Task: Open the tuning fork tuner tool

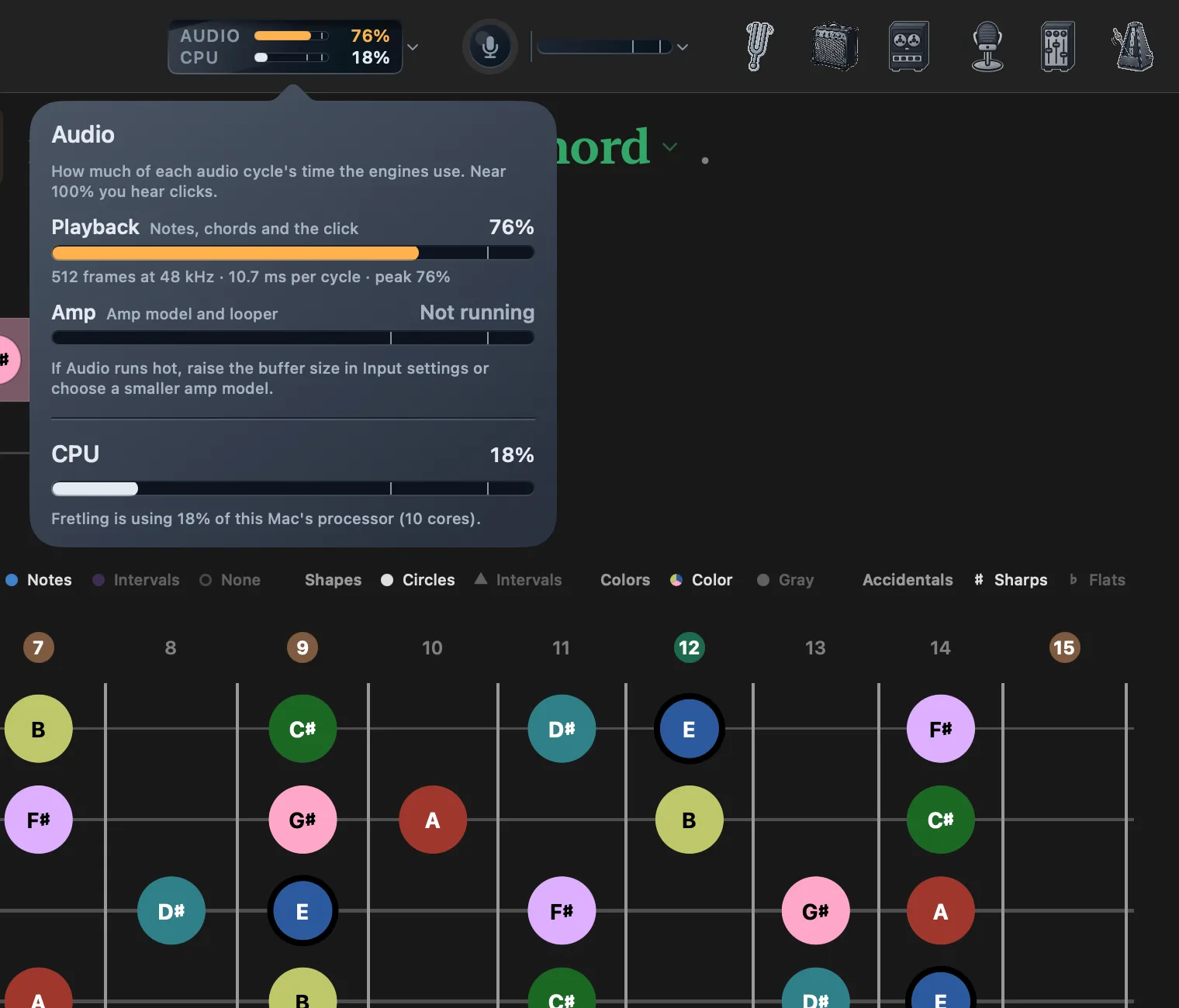Action: click(x=759, y=47)
